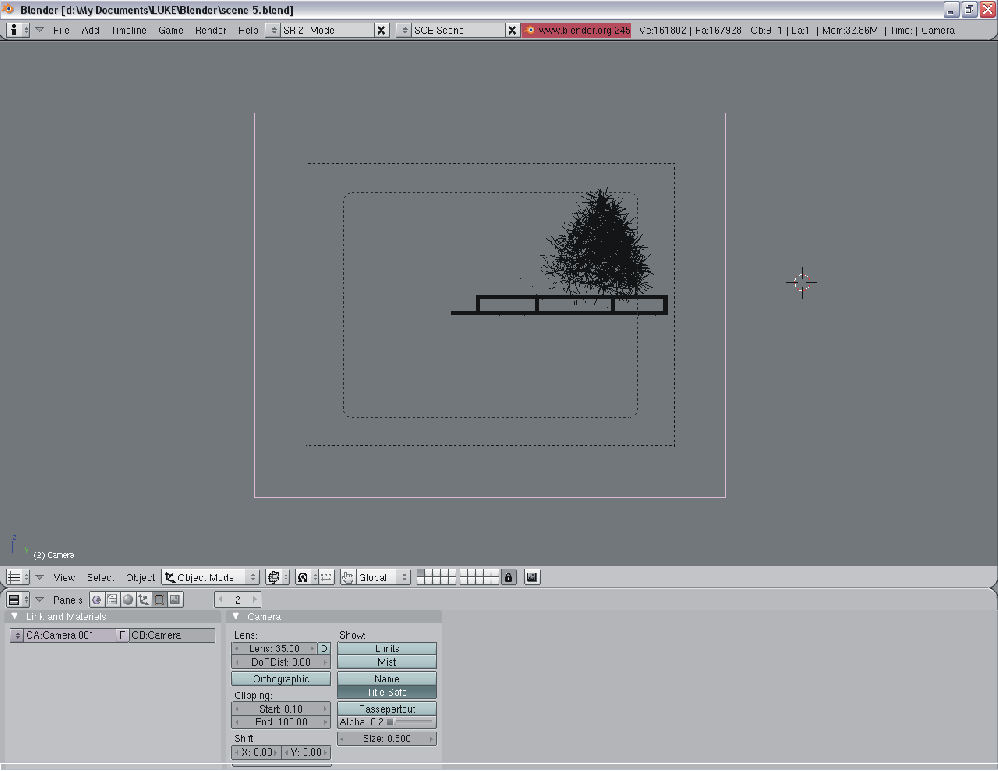The height and width of the screenshot is (771, 998).
Task: Delete the current screen layout
Action: pos(381,30)
